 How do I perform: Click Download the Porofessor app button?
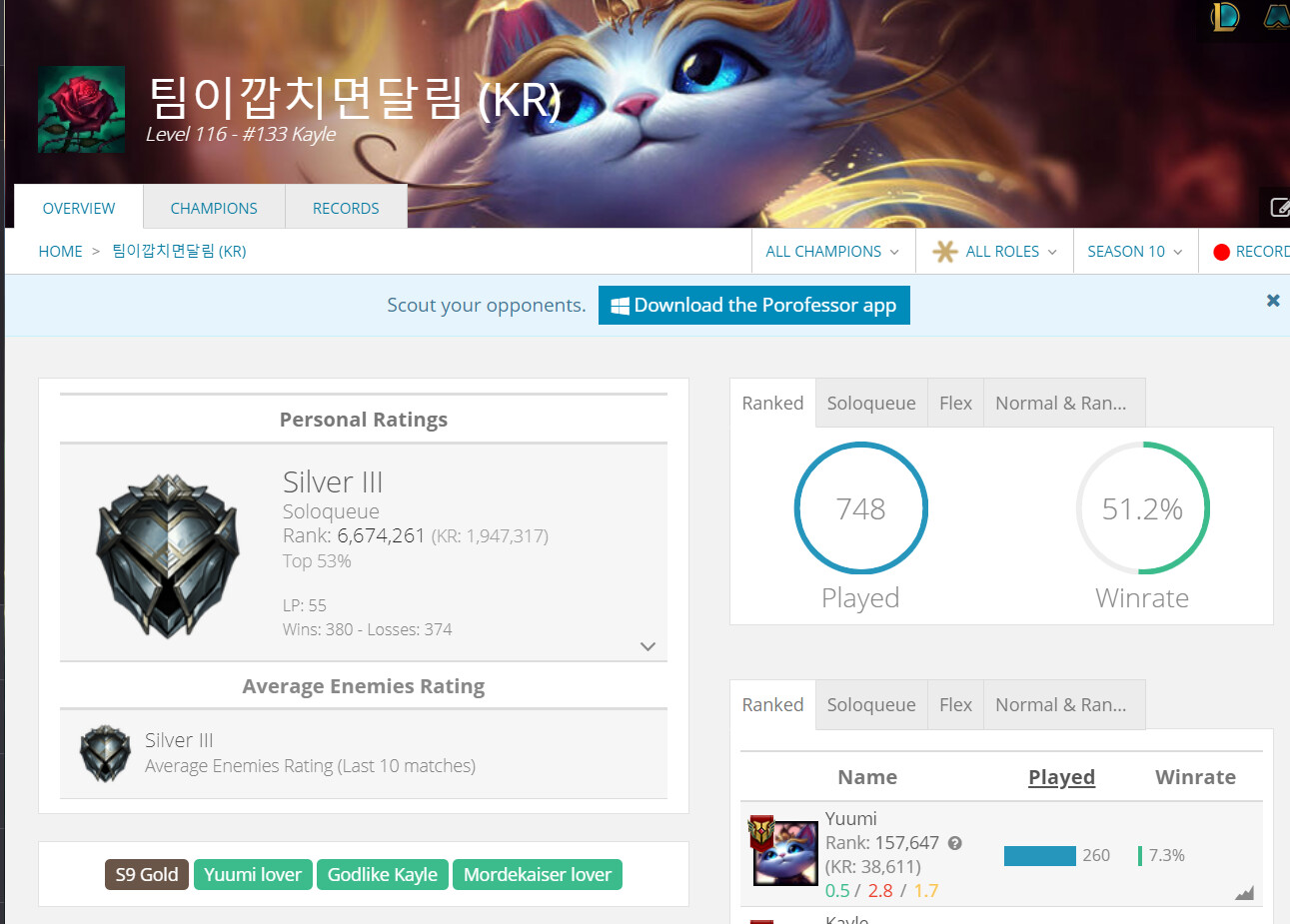[754, 306]
